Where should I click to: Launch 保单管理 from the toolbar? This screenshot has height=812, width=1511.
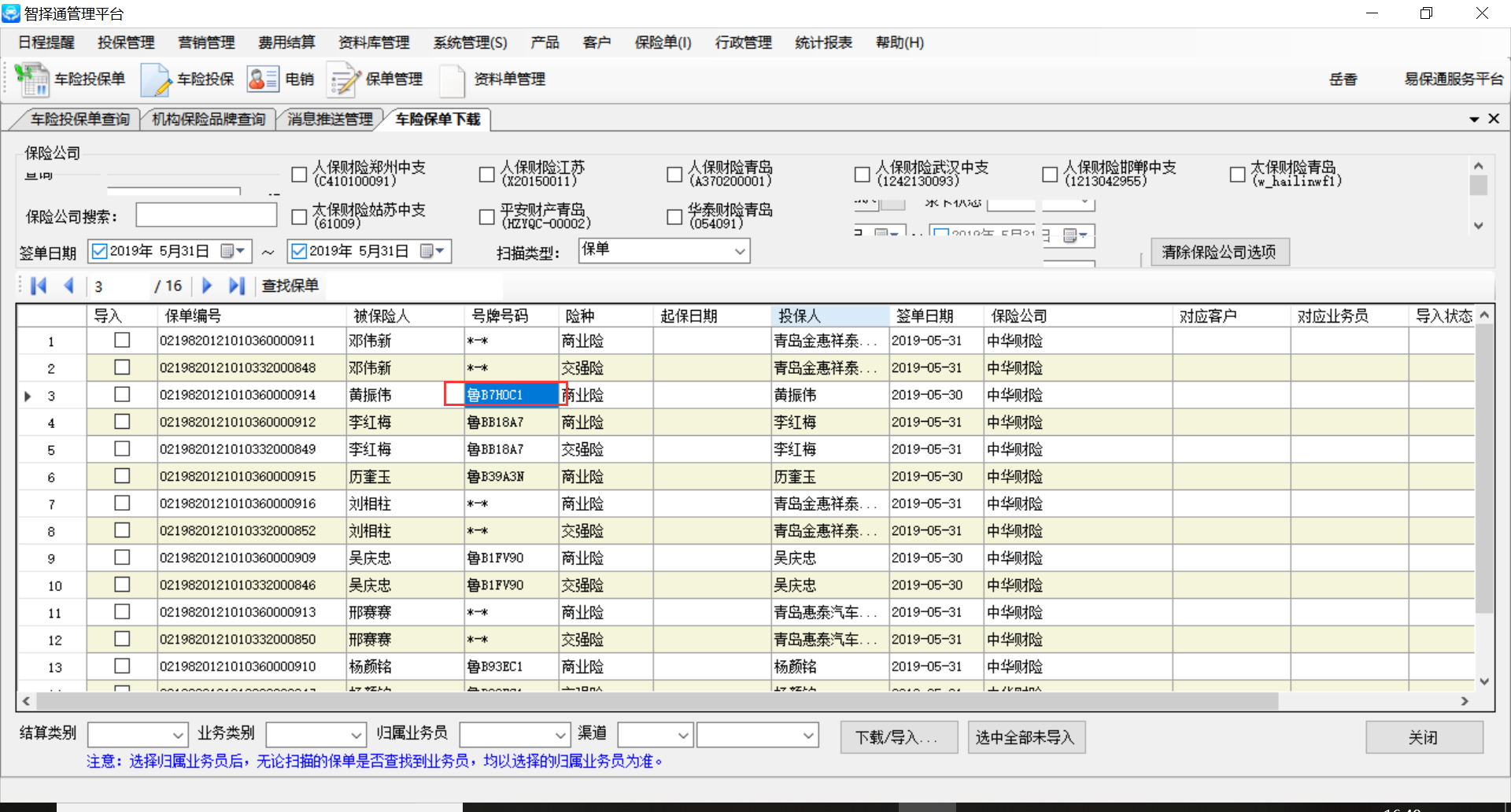coord(344,79)
